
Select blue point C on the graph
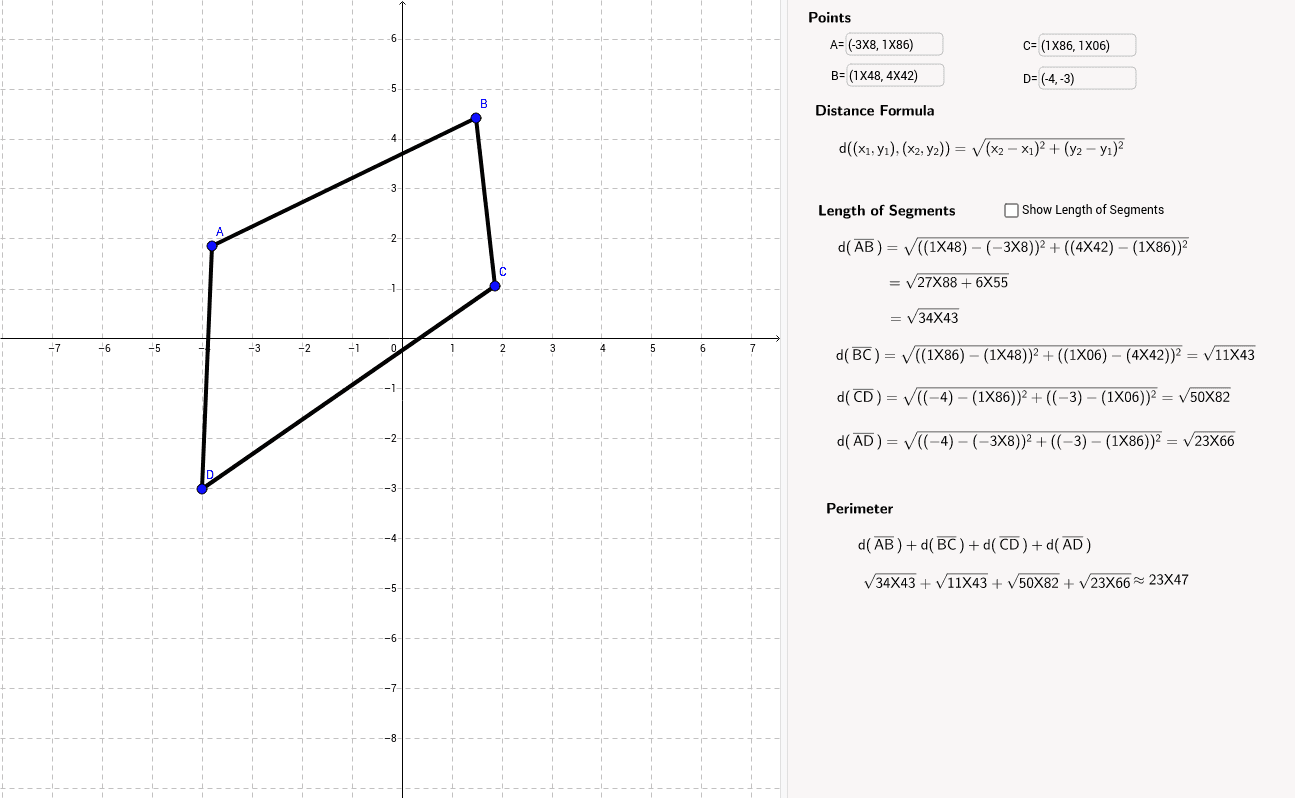tap(495, 286)
